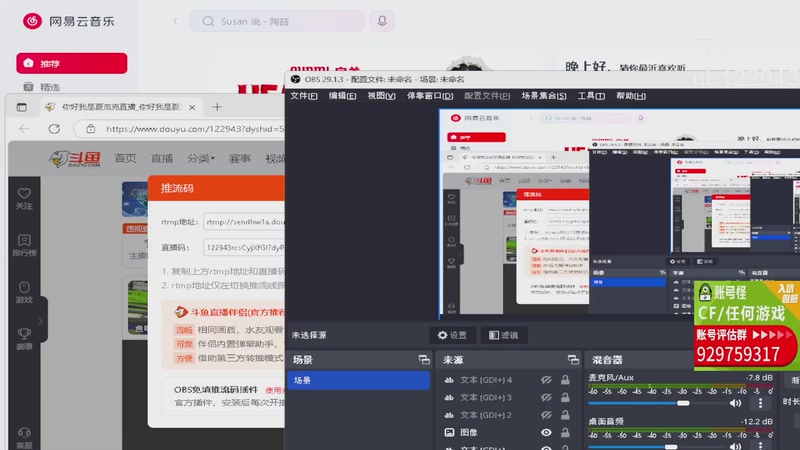Refresh the Douyu page
The width and height of the screenshot is (800, 450).
54,129
